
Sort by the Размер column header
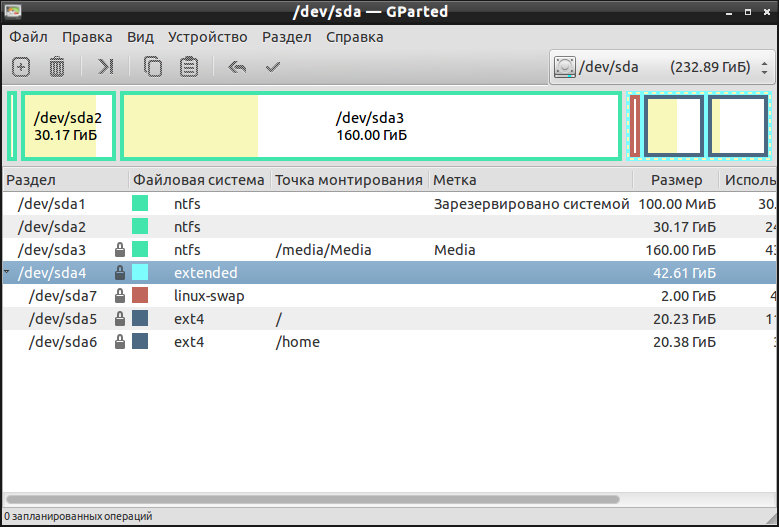pos(676,180)
